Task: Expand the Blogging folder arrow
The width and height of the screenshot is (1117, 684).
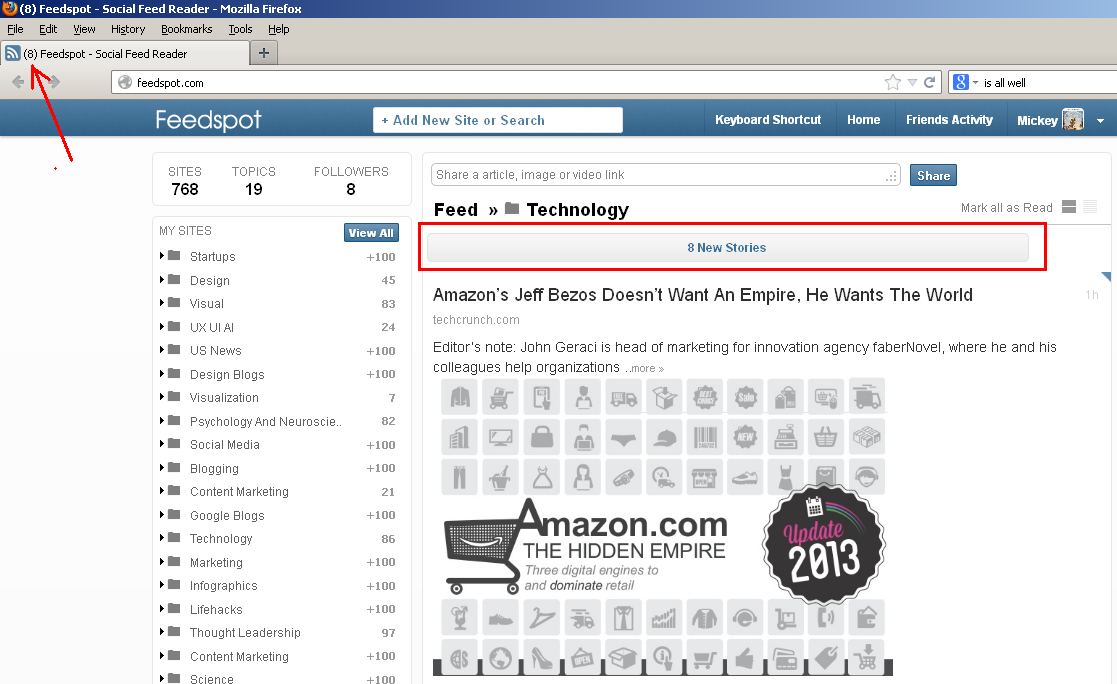Action: (162, 467)
